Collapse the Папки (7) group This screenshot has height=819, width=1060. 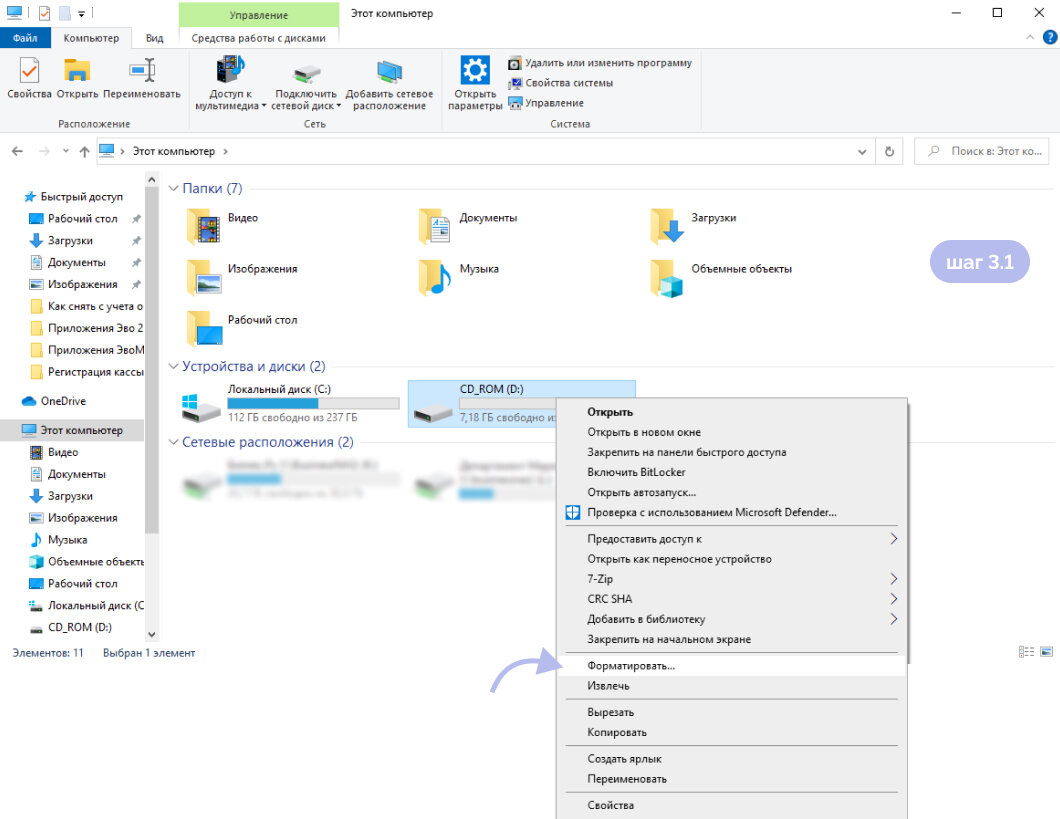coord(174,189)
